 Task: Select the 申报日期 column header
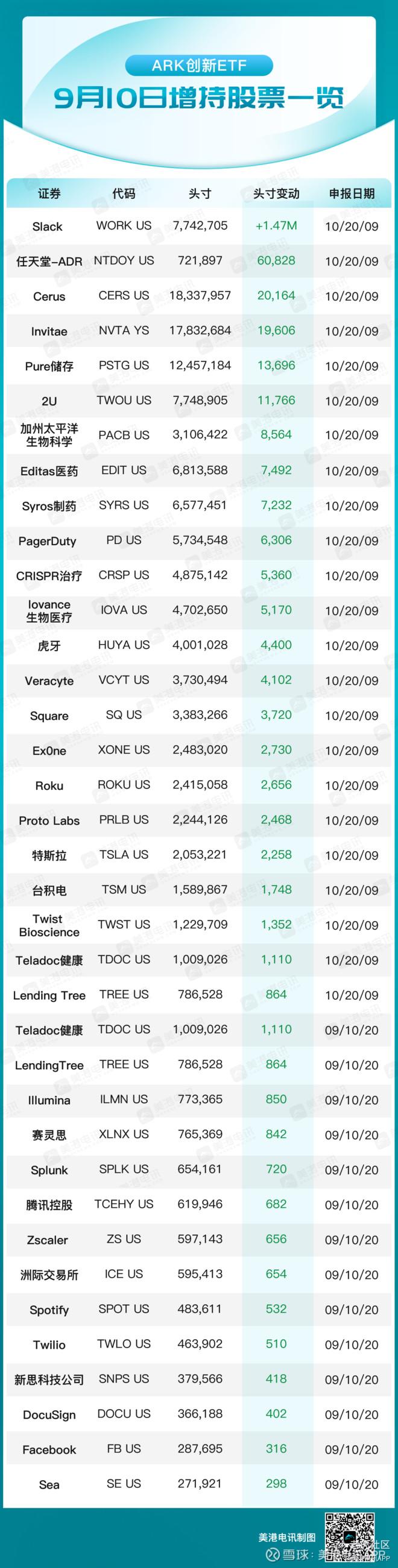coord(352,194)
